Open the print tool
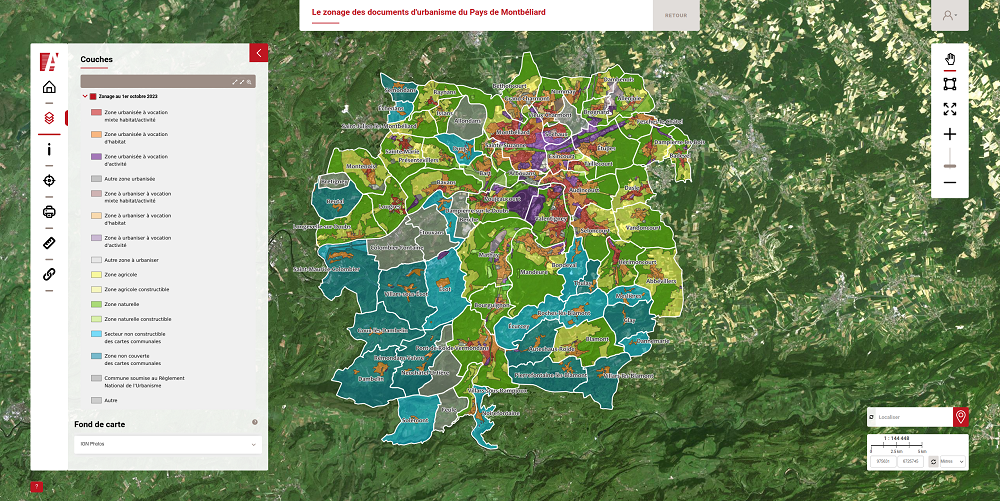This screenshot has width=1000, height=501. coord(49,212)
